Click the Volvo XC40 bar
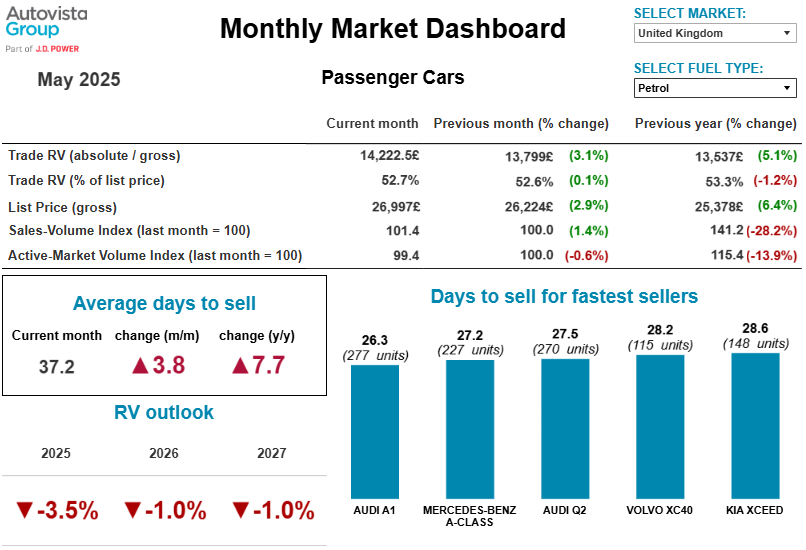 [x=660, y=426]
